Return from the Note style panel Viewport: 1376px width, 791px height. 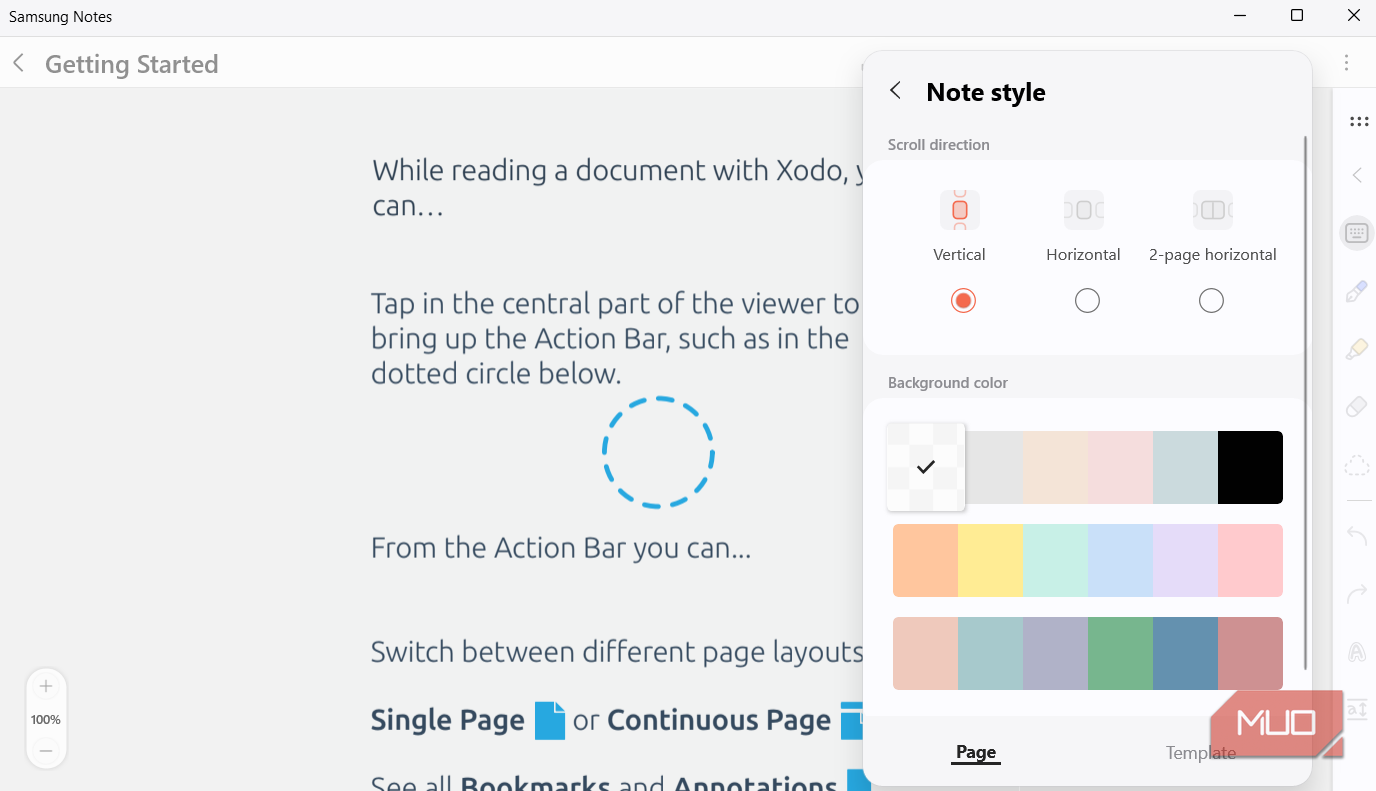coord(896,91)
